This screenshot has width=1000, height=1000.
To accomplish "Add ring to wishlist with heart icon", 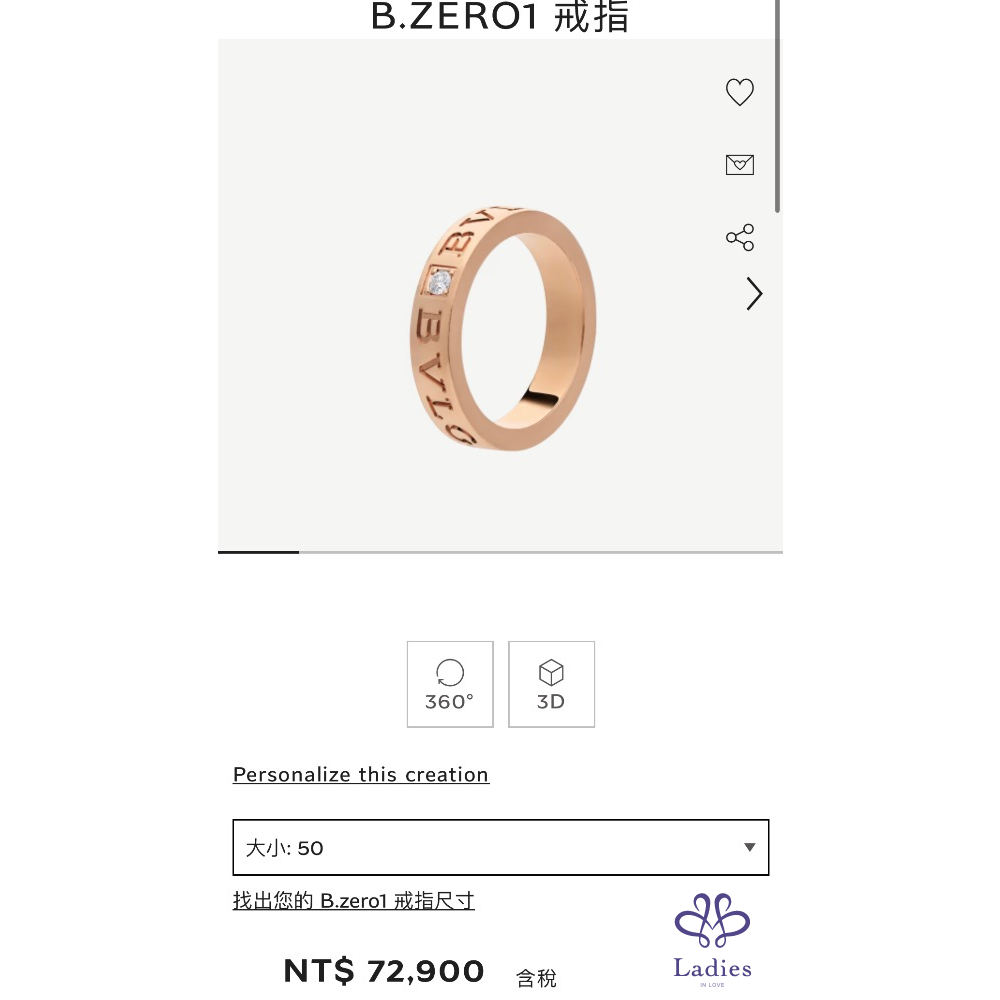I will 739,92.
